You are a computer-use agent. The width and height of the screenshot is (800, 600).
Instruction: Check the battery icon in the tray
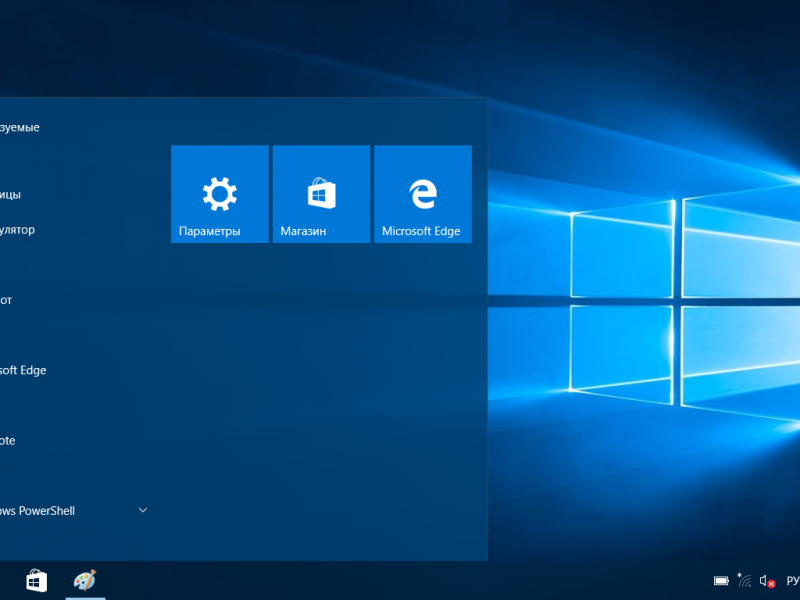(721, 581)
